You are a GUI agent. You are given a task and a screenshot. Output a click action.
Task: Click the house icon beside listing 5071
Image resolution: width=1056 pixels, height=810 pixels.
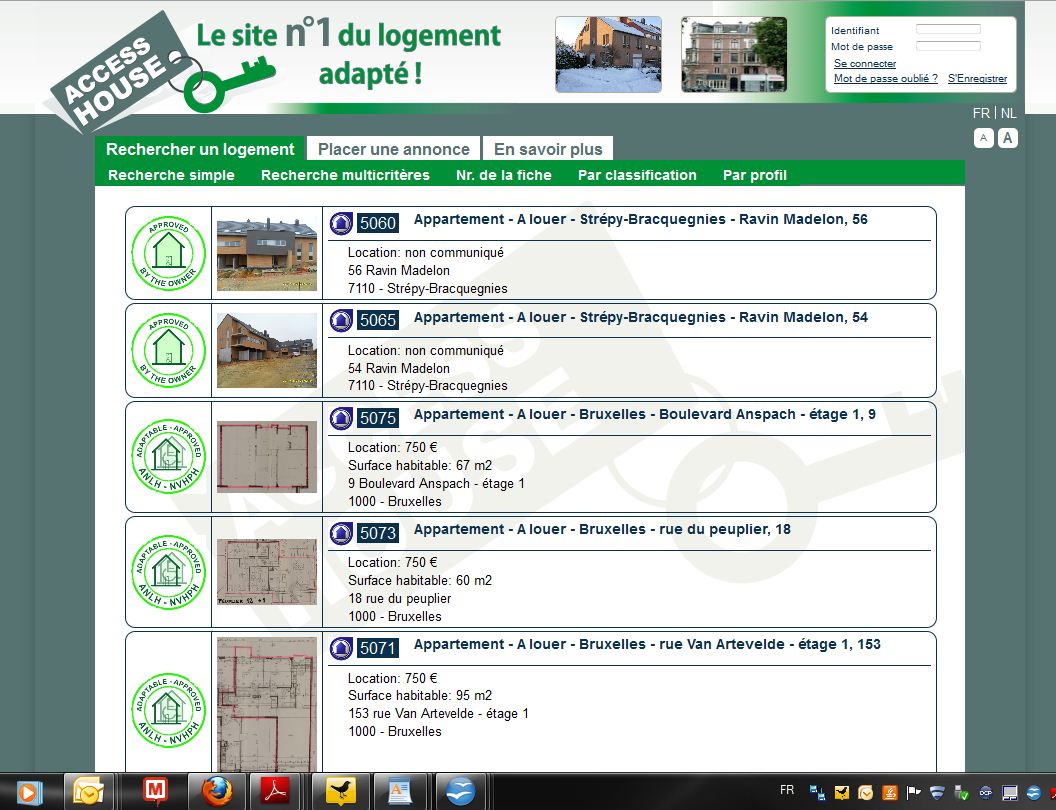(x=341, y=648)
